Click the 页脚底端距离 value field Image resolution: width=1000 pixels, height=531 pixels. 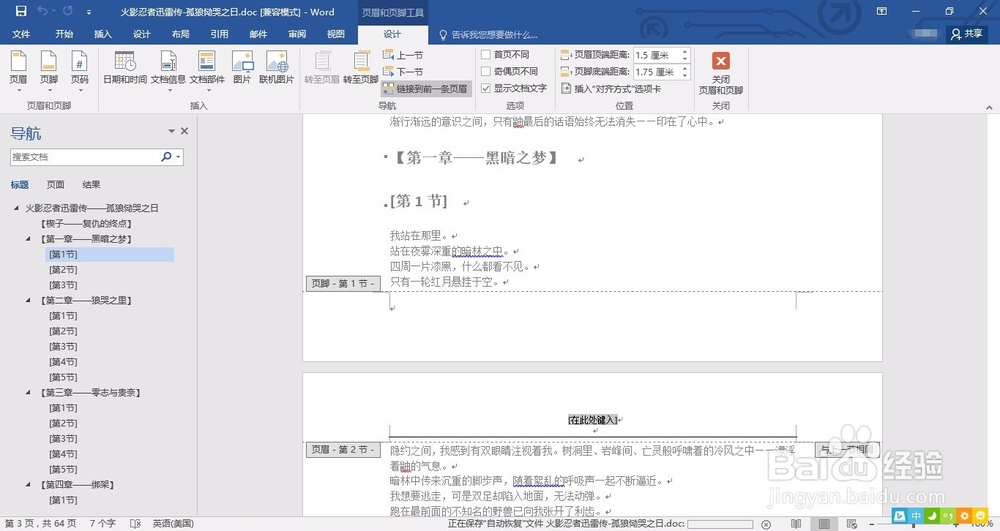point(656,72)
